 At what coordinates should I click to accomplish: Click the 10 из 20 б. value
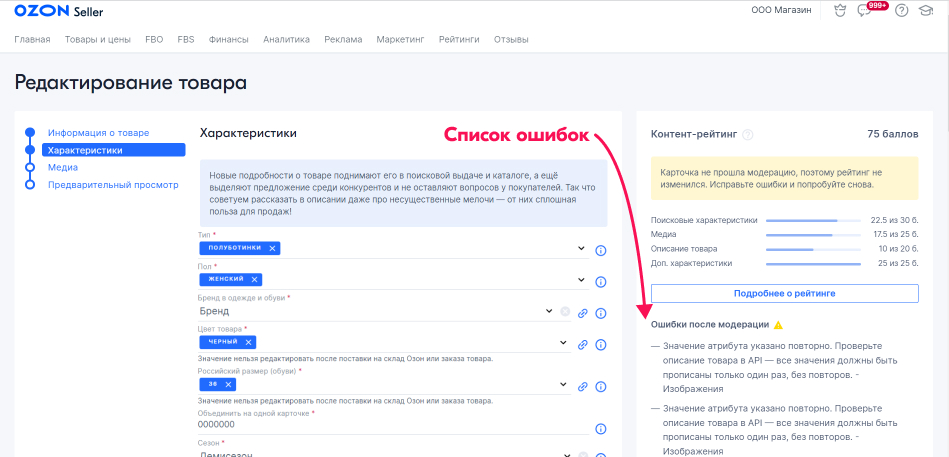(x=898, y=249)
